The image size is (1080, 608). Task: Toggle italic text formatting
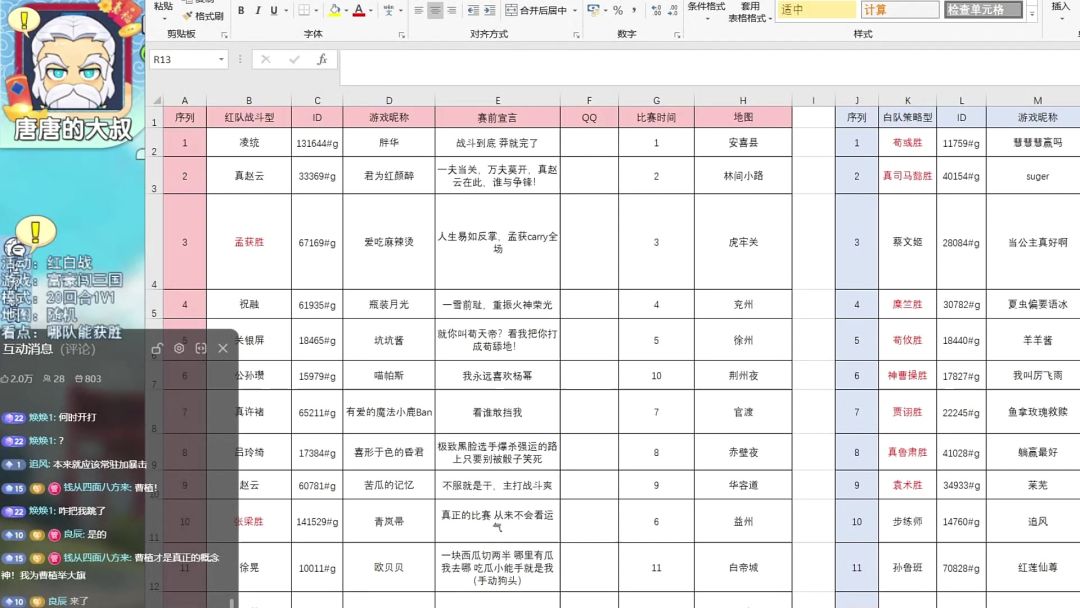(x=257, y=11)
